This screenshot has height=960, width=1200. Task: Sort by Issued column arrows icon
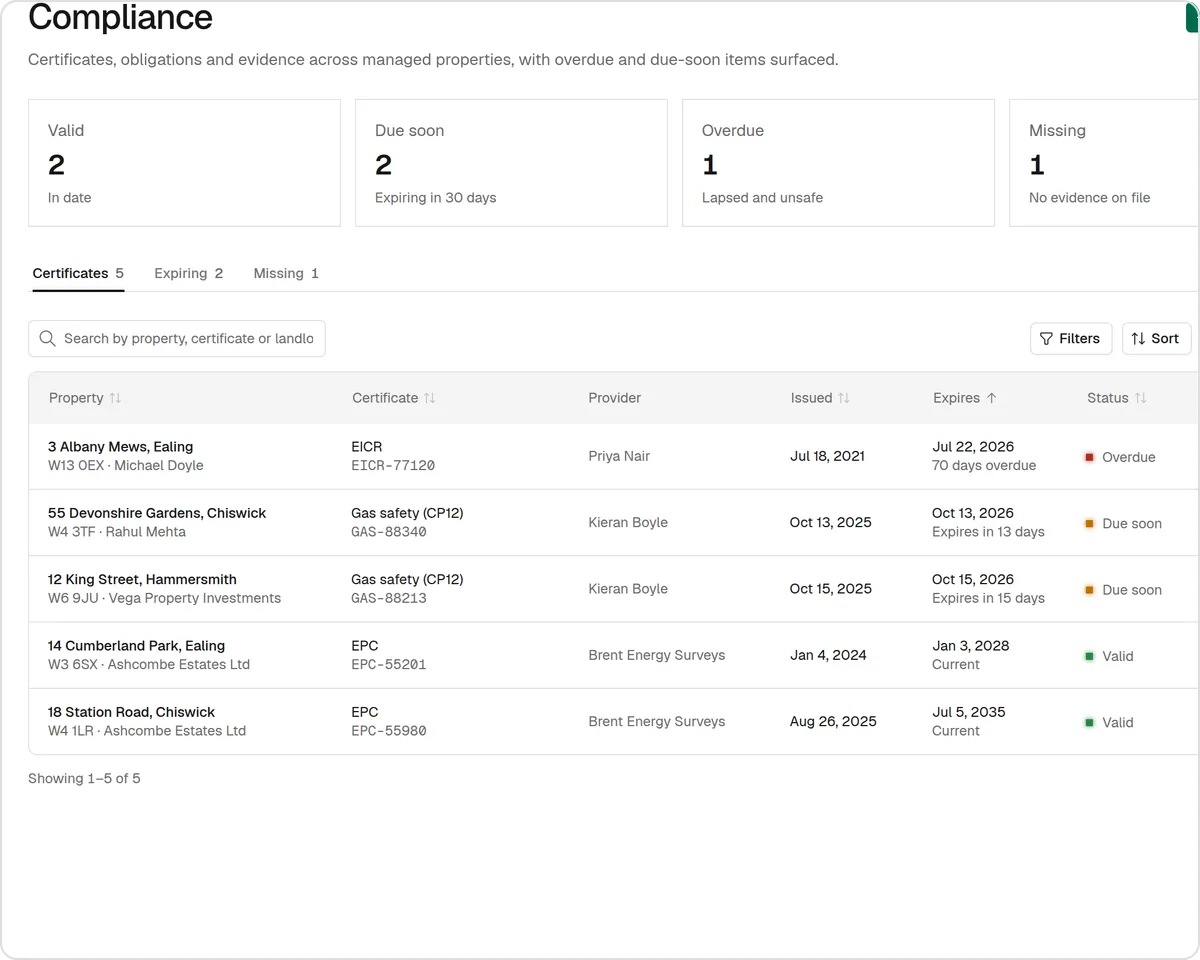pos(844,398)
